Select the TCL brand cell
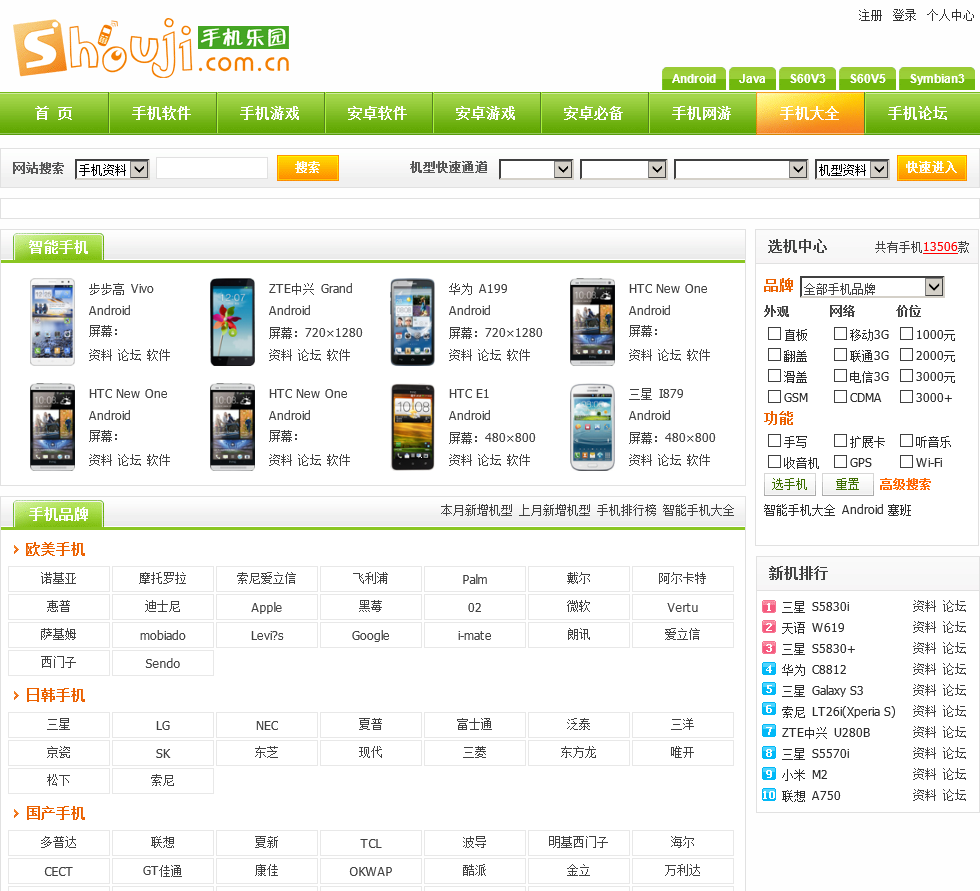 click(371, 843)
